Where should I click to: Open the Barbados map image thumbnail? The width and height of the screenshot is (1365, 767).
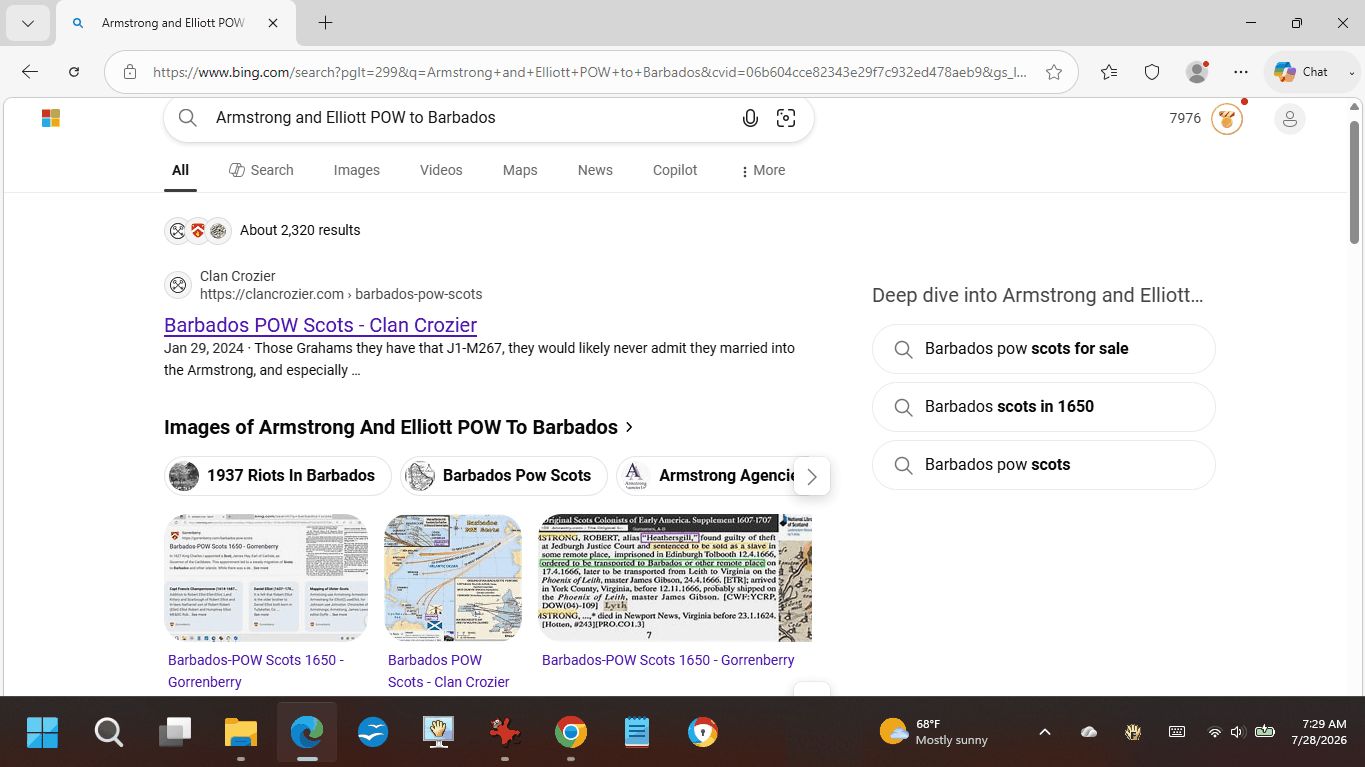[453, 578]
